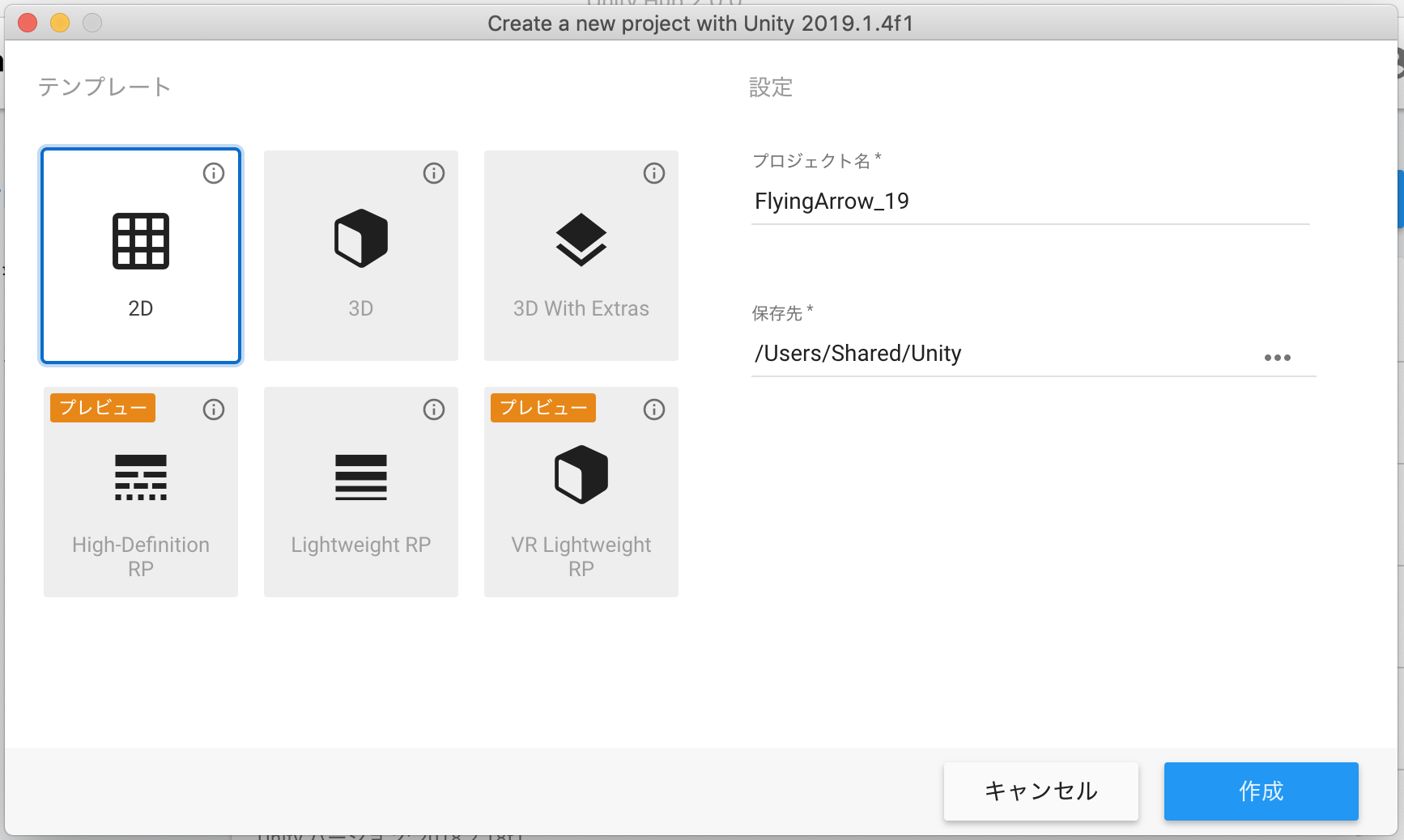
Task: Click the VR Lightweight RP cube icon
Action: click(x=581, y=474)
